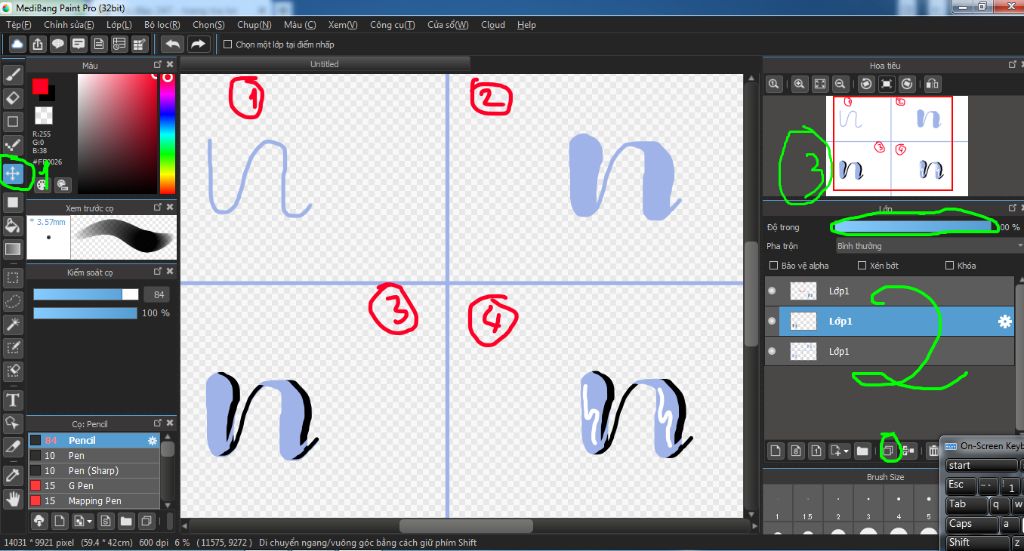Open the Công cụ(T) menu
1024x551 pixels.
(392, 25)
